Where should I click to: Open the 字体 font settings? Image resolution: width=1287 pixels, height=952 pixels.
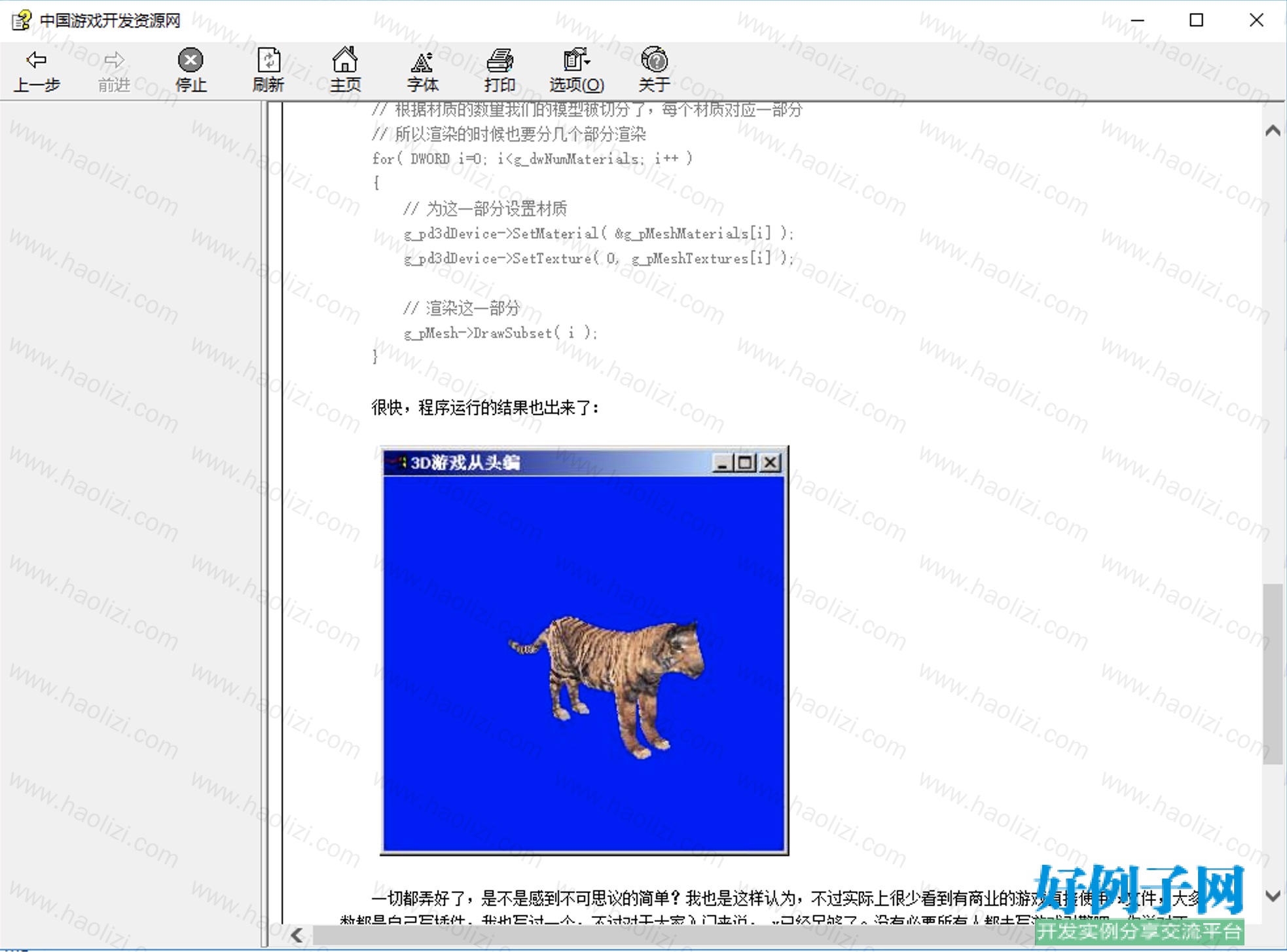tap(422, 71)
